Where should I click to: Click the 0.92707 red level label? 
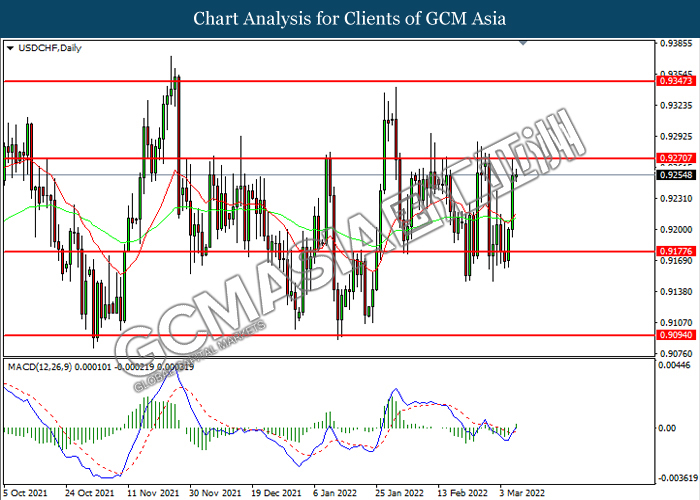[x=676, y=158]
